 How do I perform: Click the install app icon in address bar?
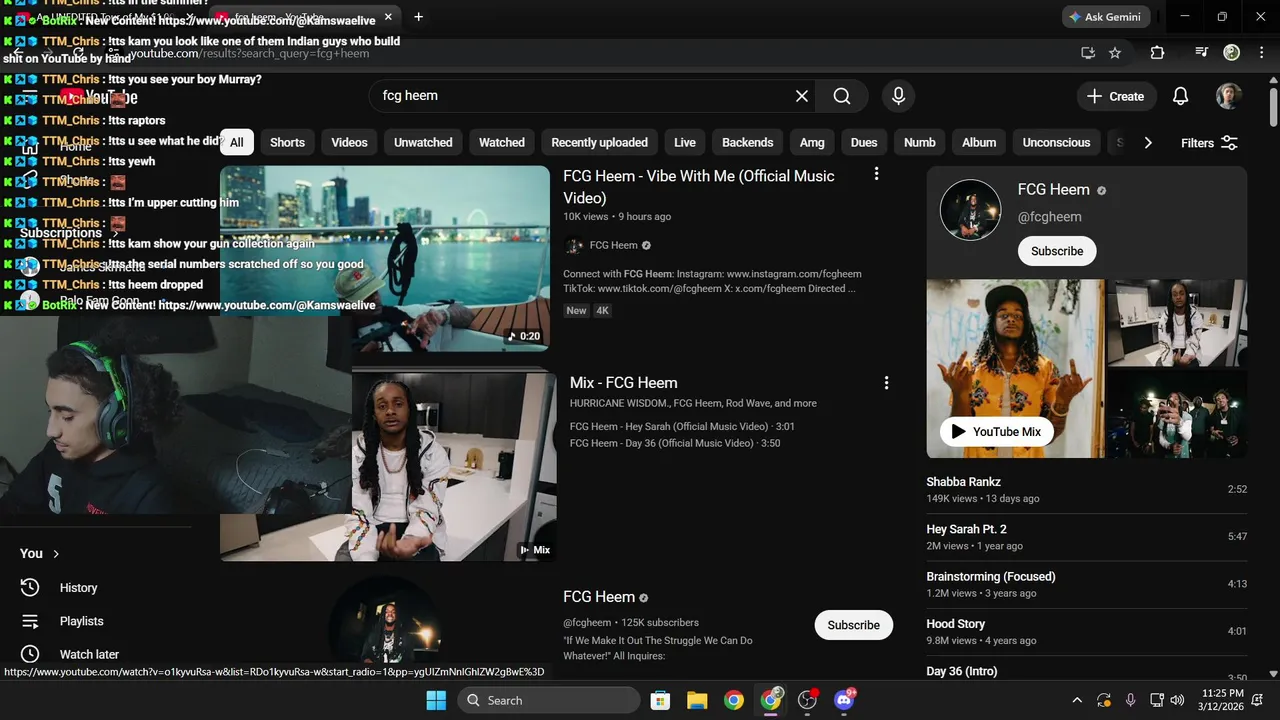(1088, 53)
